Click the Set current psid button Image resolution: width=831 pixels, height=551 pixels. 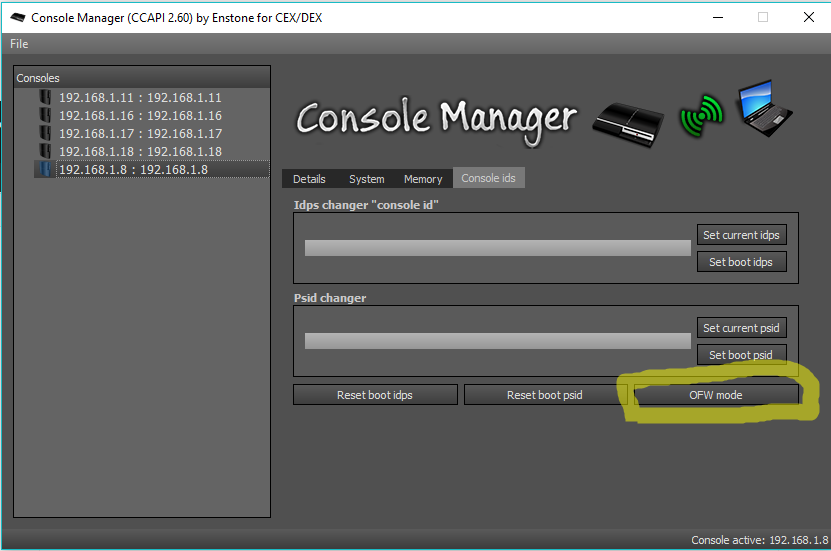pos(741,328)
